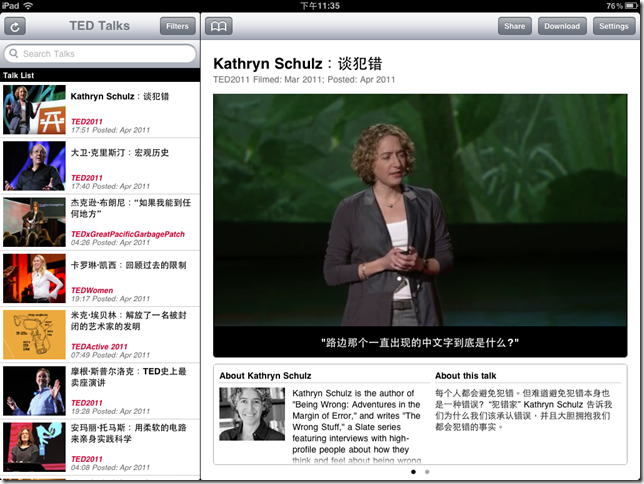Click the Talk List header

100,75
